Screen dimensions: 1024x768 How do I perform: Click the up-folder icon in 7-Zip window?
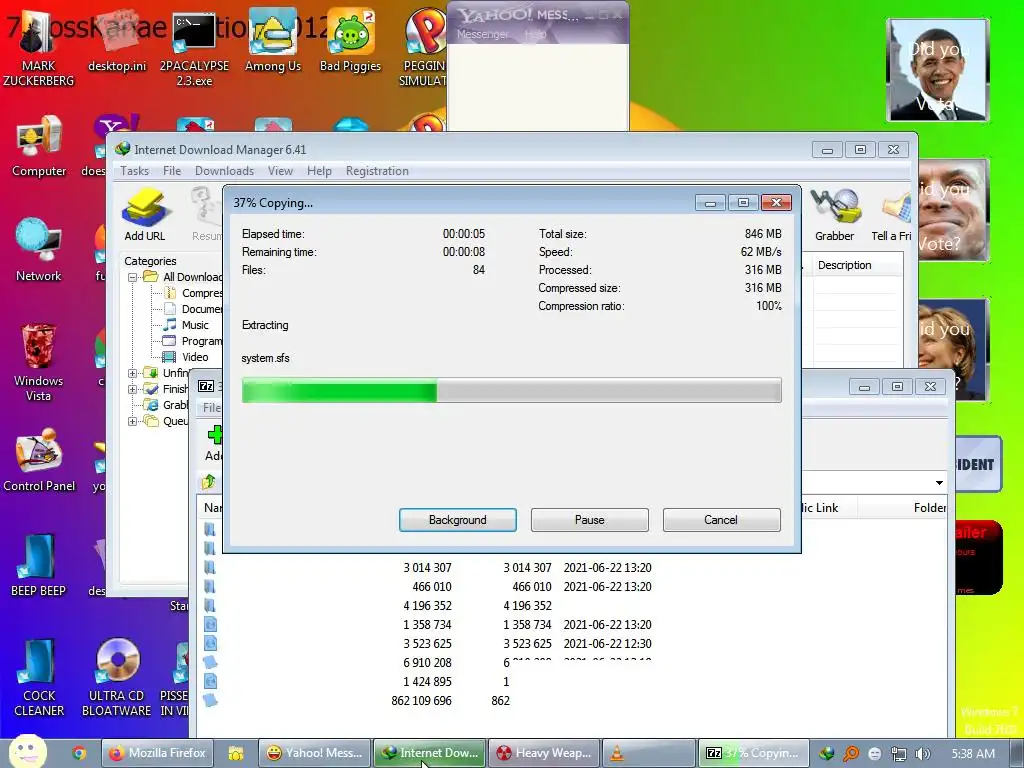click(209, 482)
